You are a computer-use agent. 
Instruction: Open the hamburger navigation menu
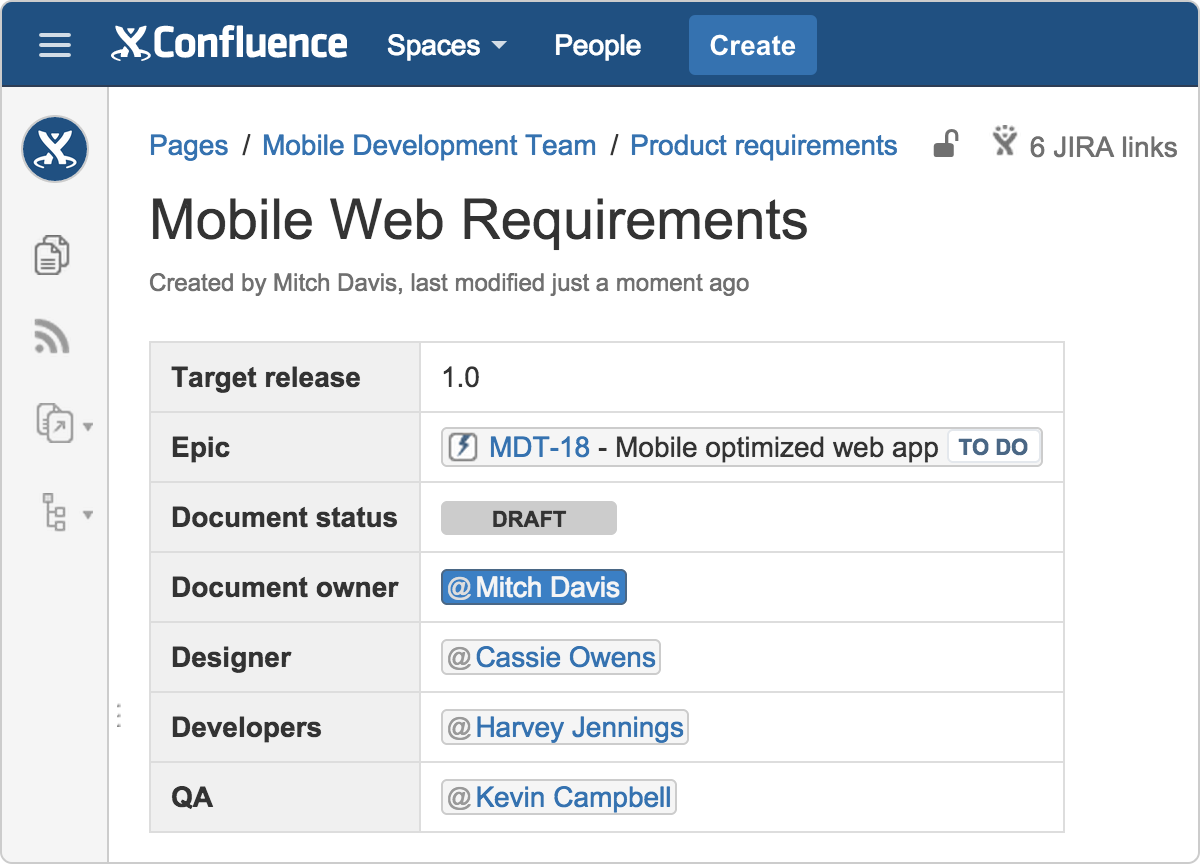click(54, 44)
